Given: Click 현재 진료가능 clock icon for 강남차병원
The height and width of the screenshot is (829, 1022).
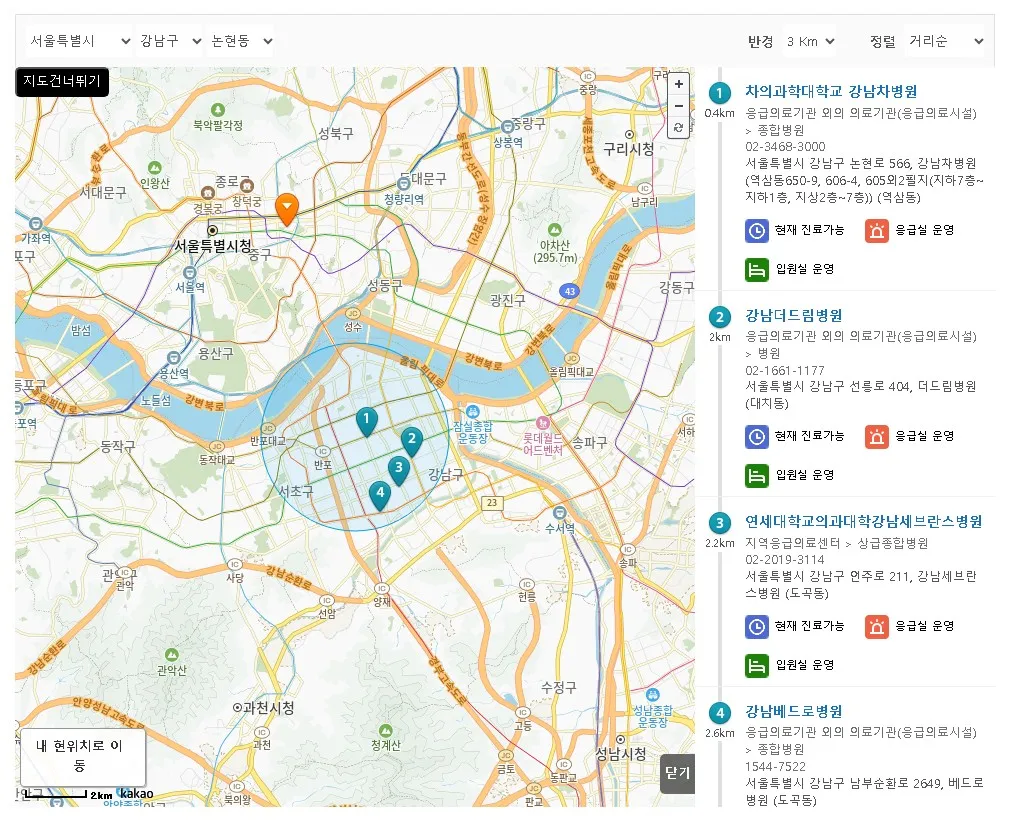Looking at the screenshot, I should [757, 231].
